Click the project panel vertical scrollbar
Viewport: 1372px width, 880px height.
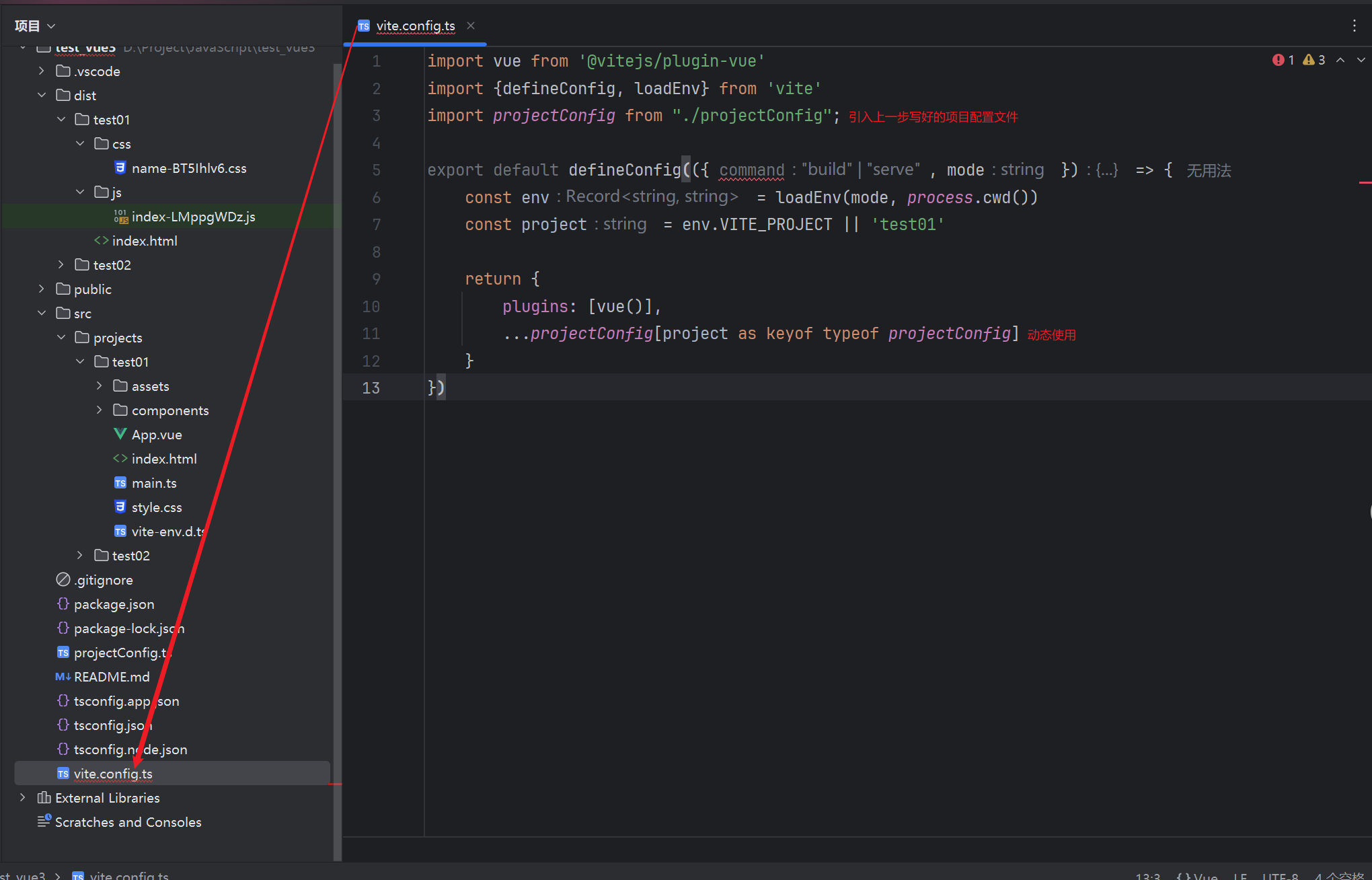(x=337, y=404)
